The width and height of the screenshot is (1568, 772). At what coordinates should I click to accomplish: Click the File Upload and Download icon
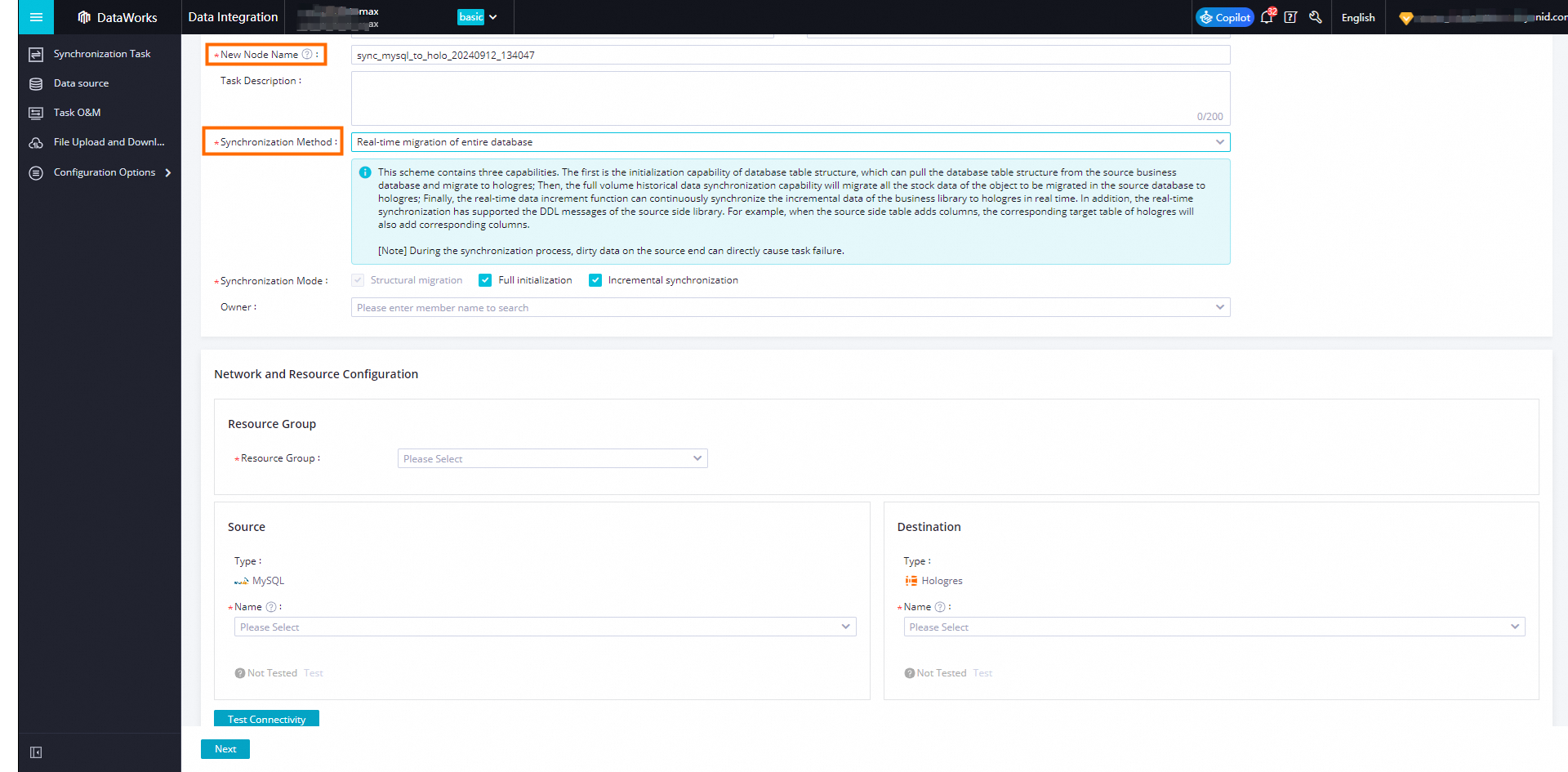36,142
